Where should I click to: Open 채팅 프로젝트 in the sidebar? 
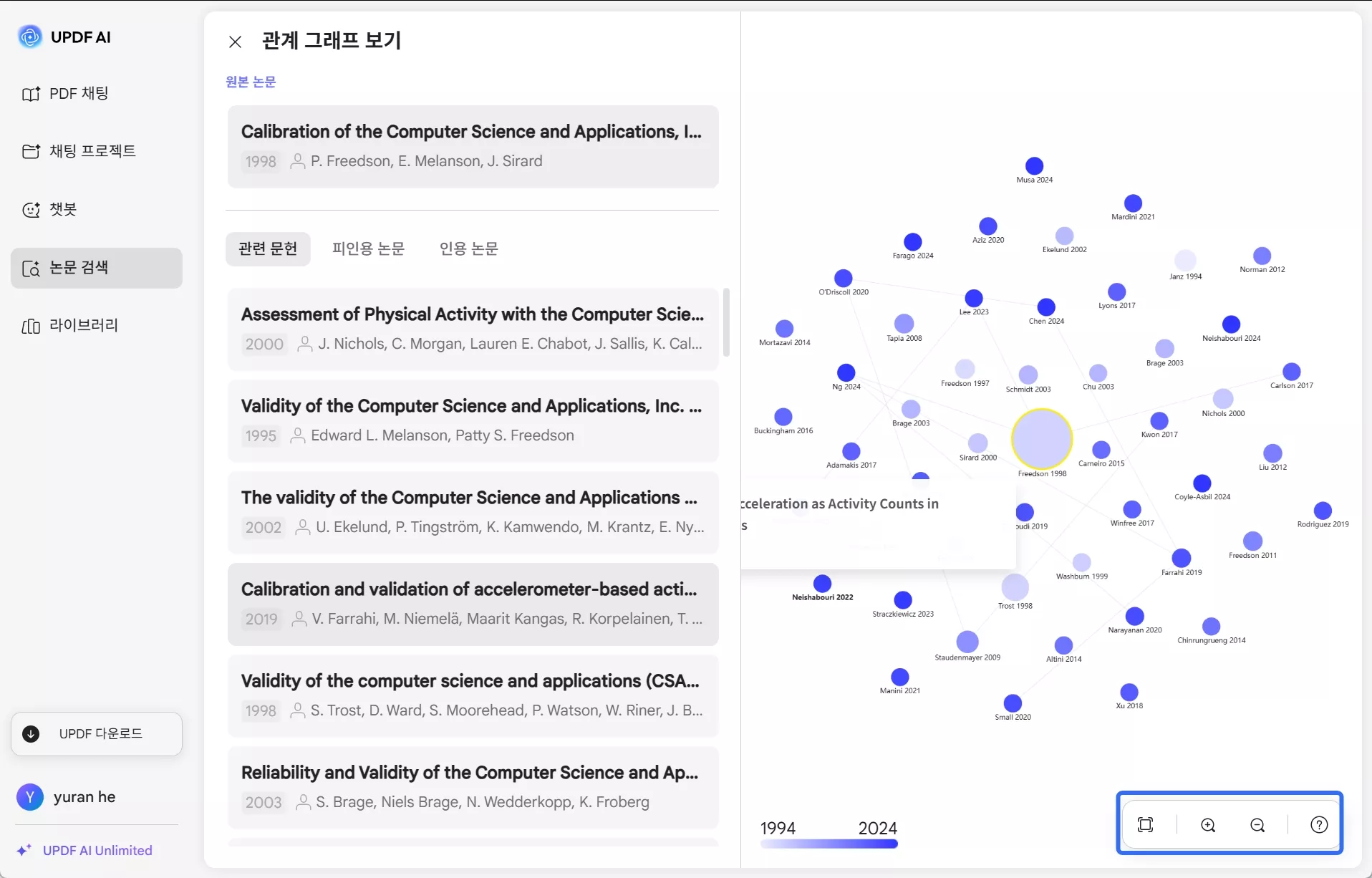[97, 151]
